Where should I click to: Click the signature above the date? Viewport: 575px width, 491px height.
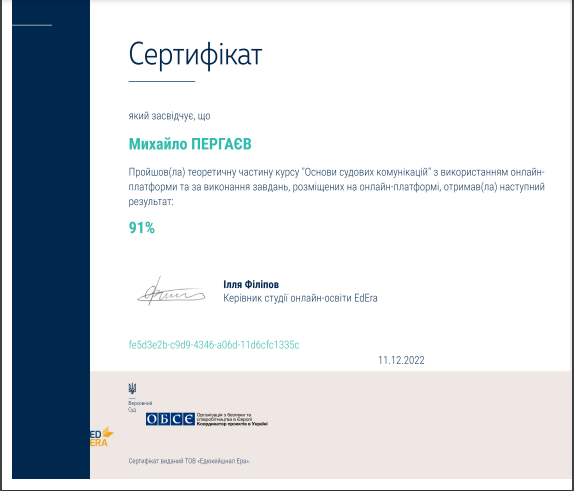point(171,292)
